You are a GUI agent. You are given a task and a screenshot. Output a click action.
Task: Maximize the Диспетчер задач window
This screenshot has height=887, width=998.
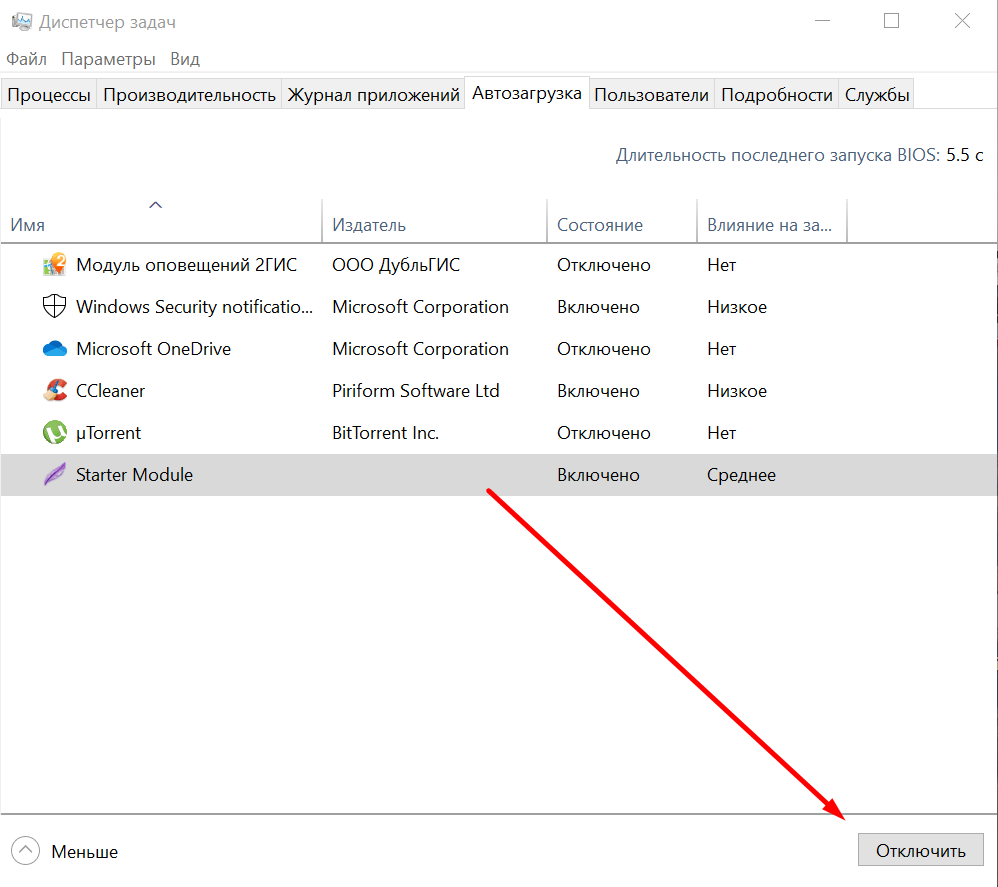(x=891, y=21)
